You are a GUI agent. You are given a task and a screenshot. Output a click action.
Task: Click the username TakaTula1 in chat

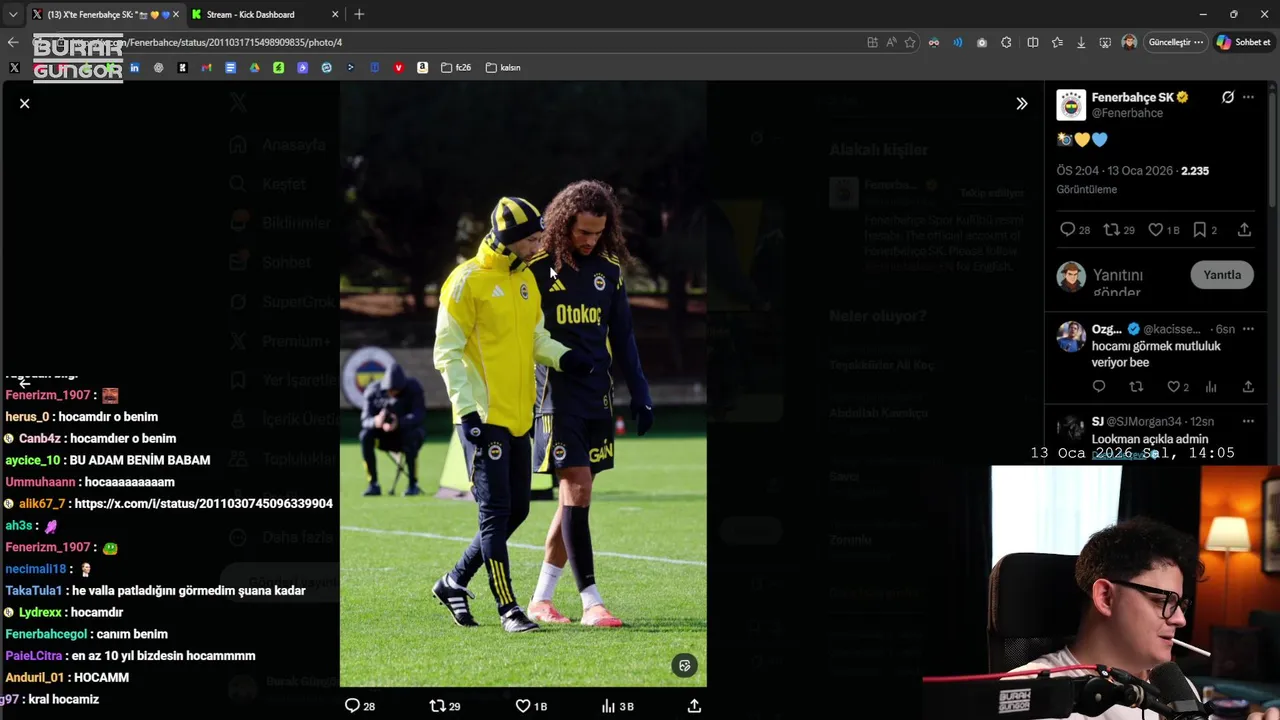point(33,590)
